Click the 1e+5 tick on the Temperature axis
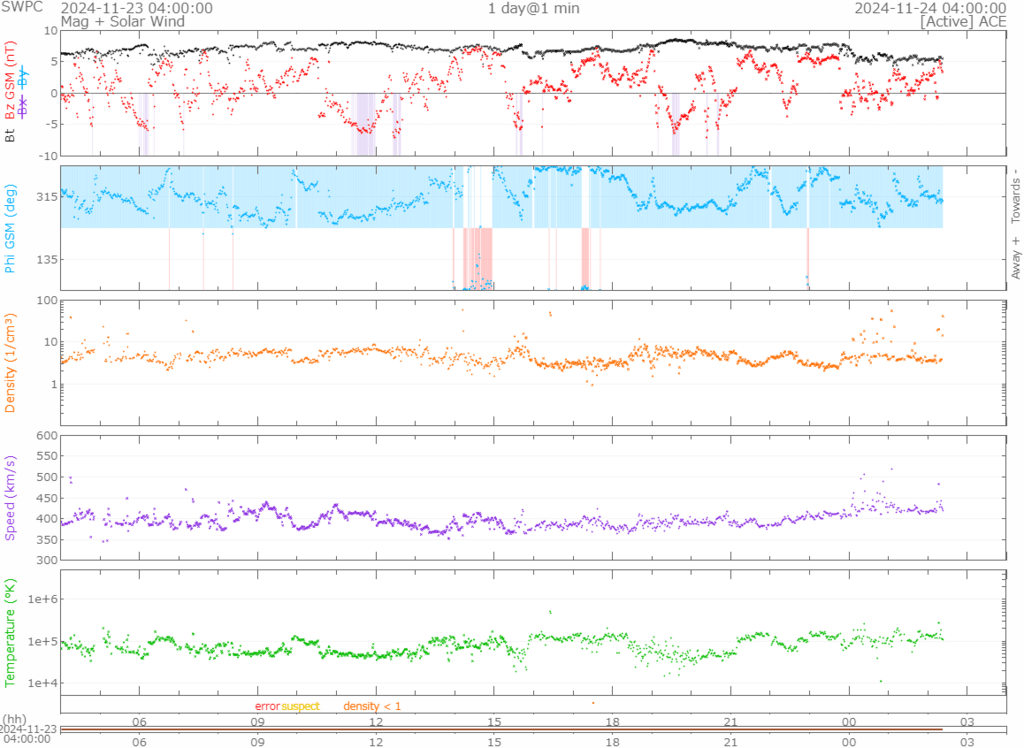Screen dimensions: 1024x748 pos(43,642)
